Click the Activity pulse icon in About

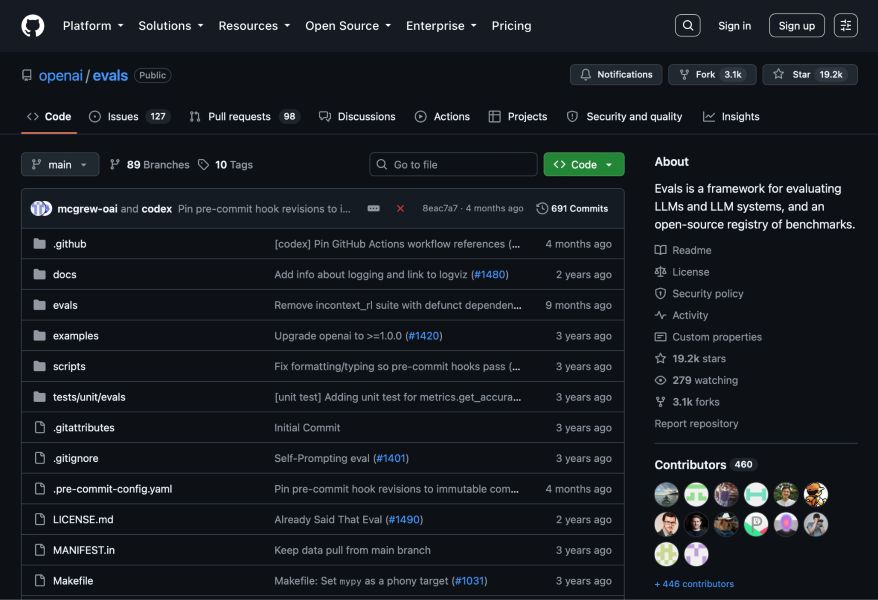coord(660,315)
